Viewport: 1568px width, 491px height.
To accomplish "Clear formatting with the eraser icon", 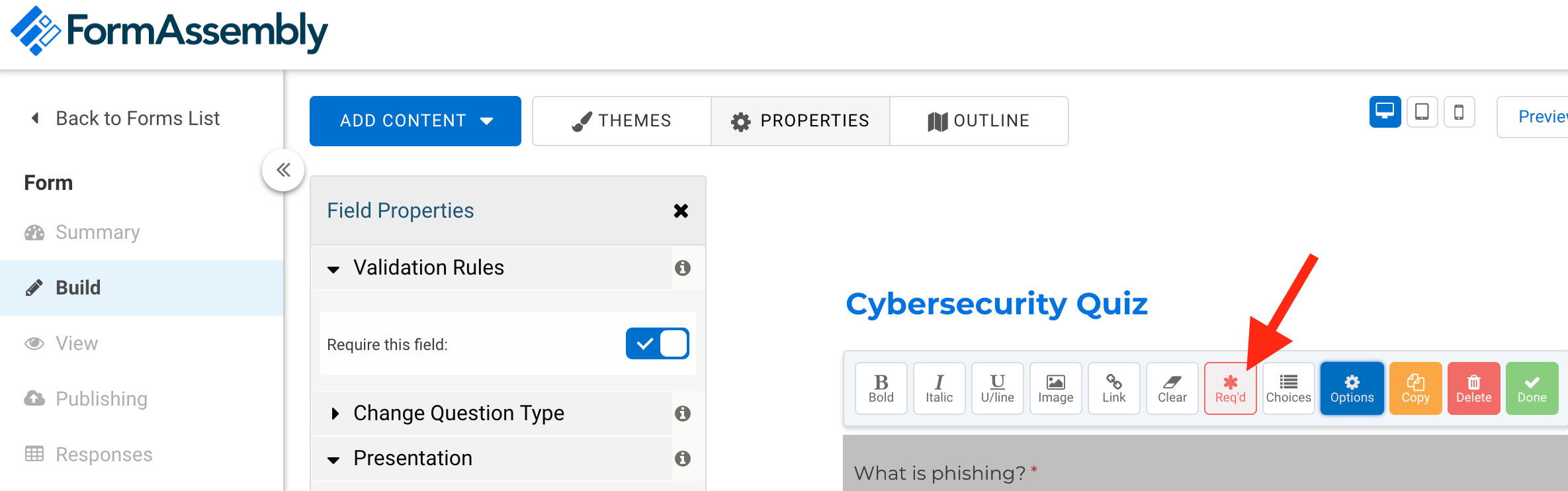I will pyautogui.click(x=1172, y=388).
